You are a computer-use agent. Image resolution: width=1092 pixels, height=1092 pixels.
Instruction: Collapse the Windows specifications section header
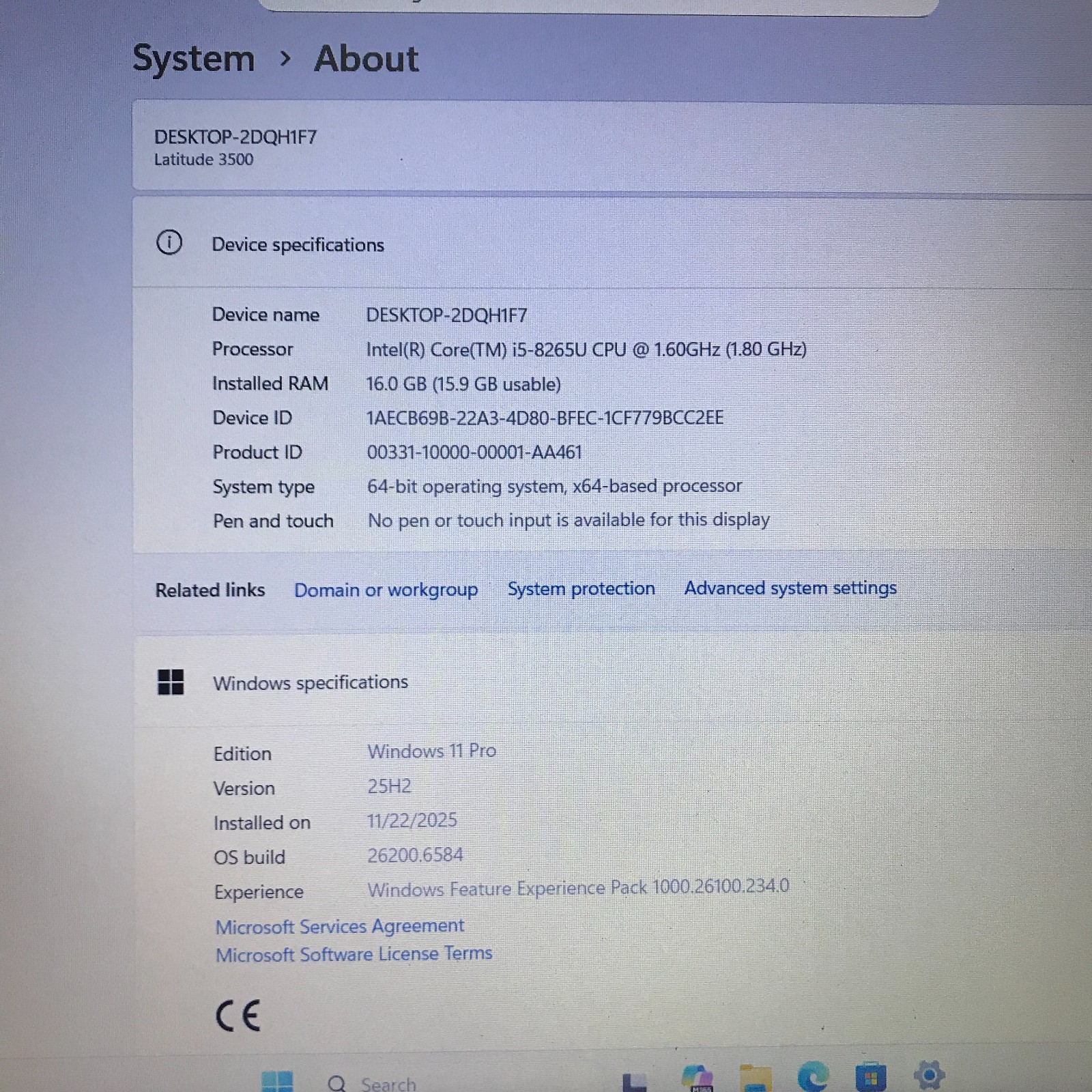tap(612, 682)
